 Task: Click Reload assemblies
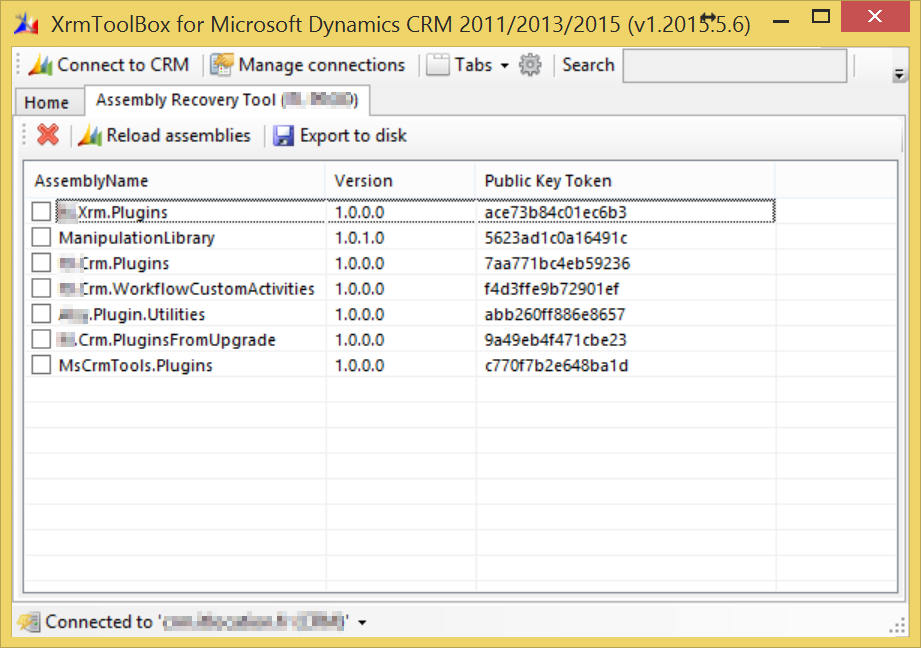[x=164, y=135]
